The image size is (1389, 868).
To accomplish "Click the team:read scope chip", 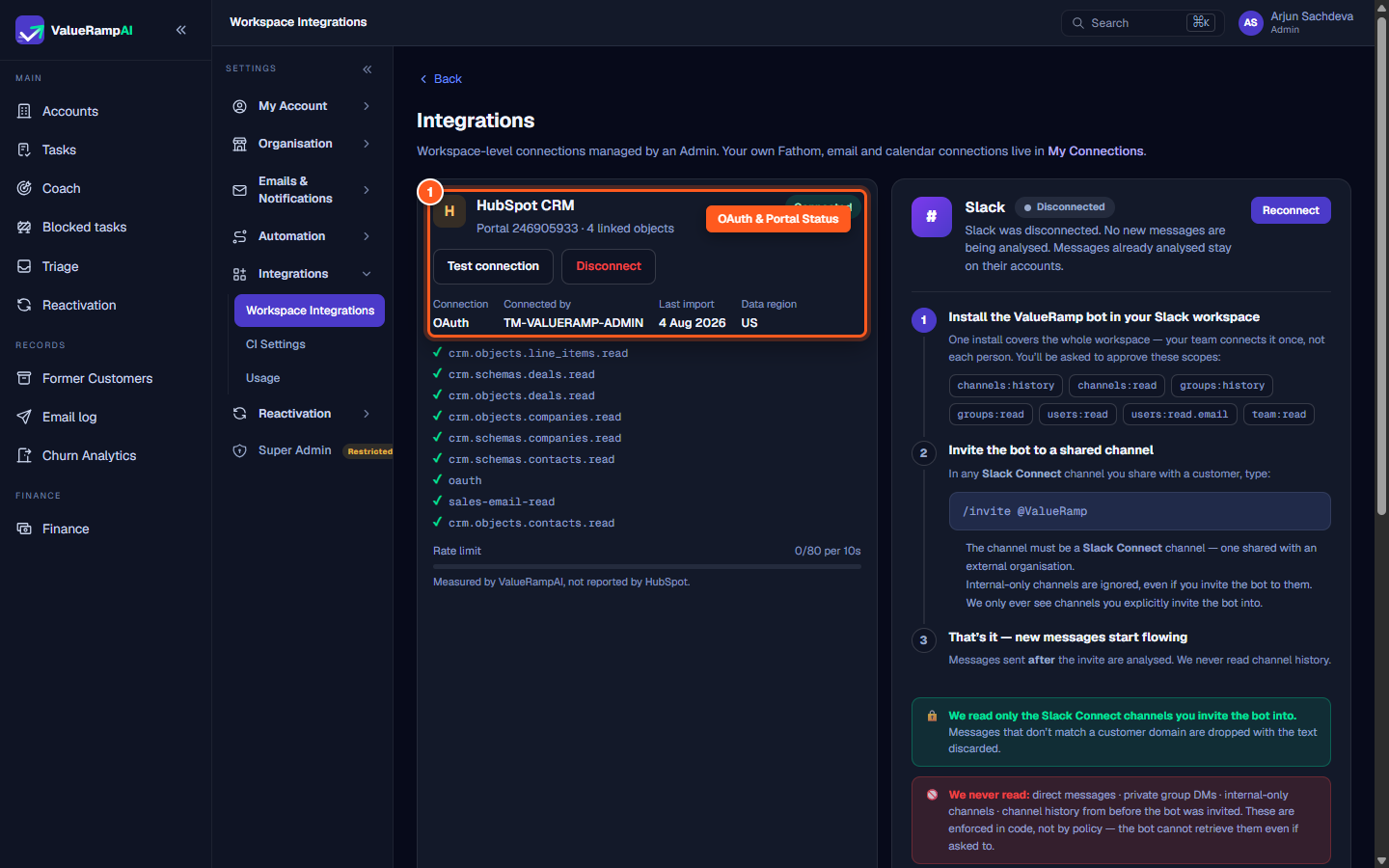I will tap(1279, 415).
